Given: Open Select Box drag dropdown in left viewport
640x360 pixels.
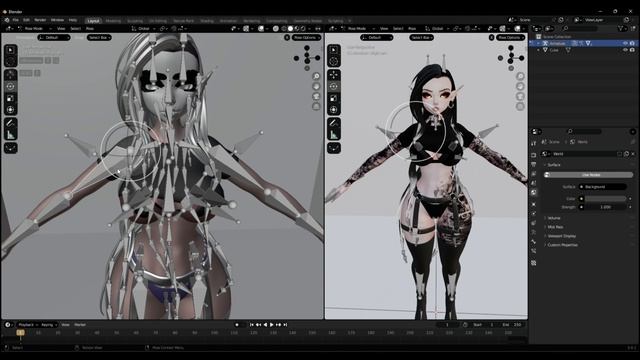Looking at the screenshot, I should [x=99, y=38].
